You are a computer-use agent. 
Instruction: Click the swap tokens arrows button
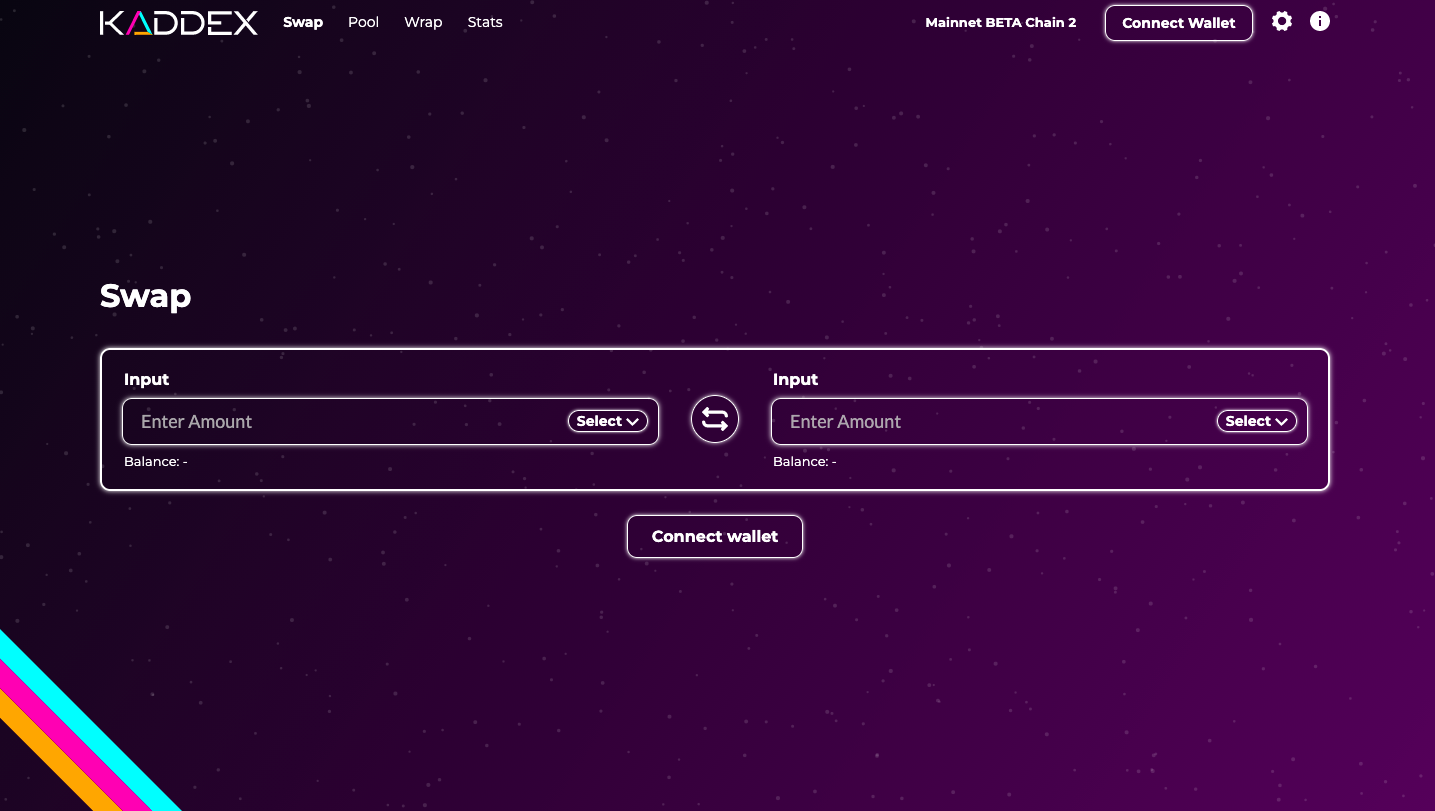(x=715, y=420)
